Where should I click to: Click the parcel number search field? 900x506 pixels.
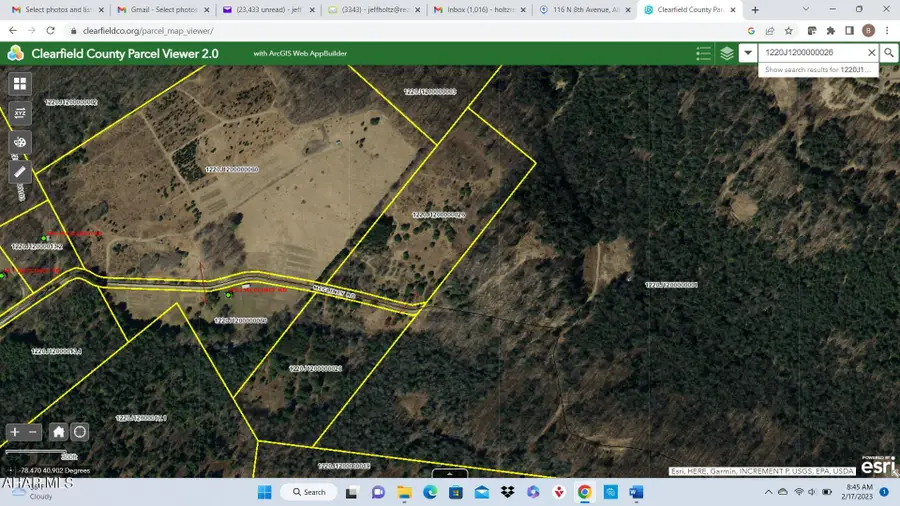(x=810, y=53)
